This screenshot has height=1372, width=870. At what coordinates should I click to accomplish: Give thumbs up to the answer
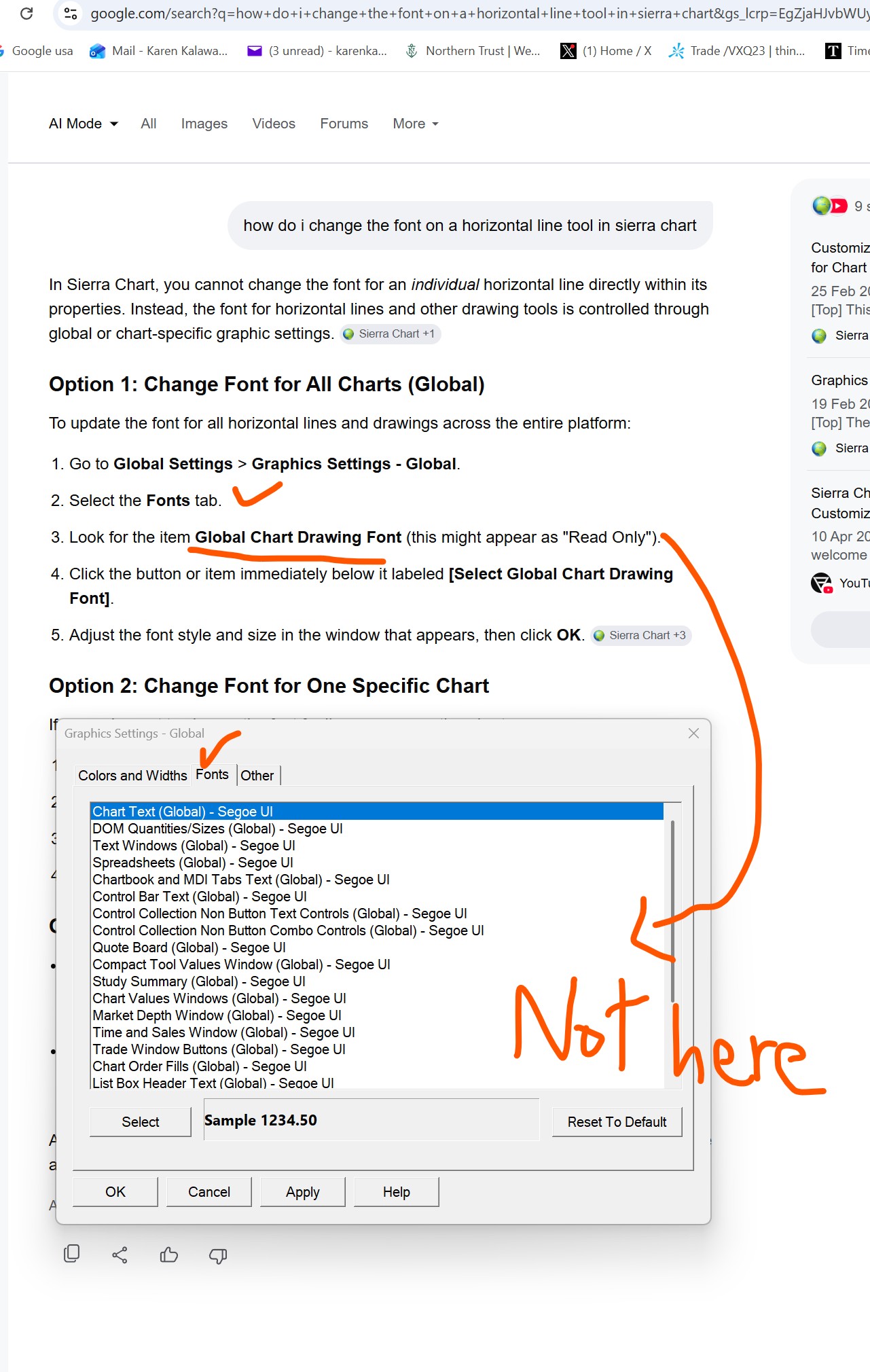169,1255
